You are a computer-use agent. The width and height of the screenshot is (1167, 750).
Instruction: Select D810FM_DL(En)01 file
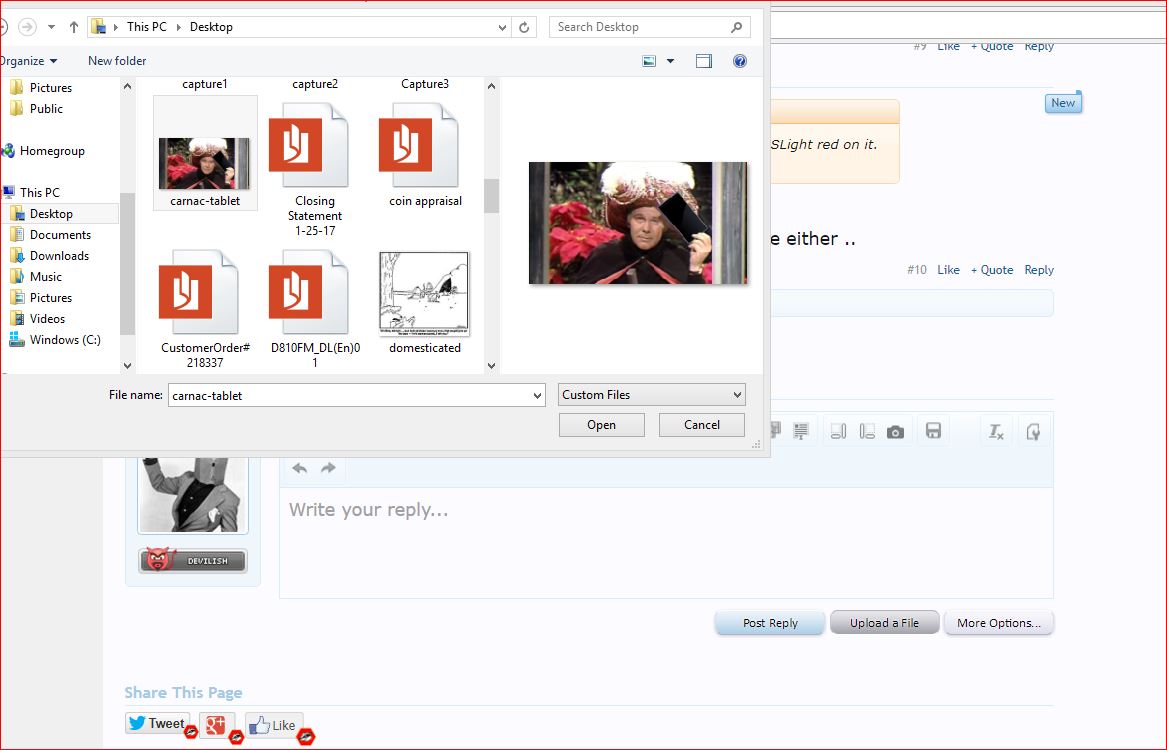tap(315, 309)
